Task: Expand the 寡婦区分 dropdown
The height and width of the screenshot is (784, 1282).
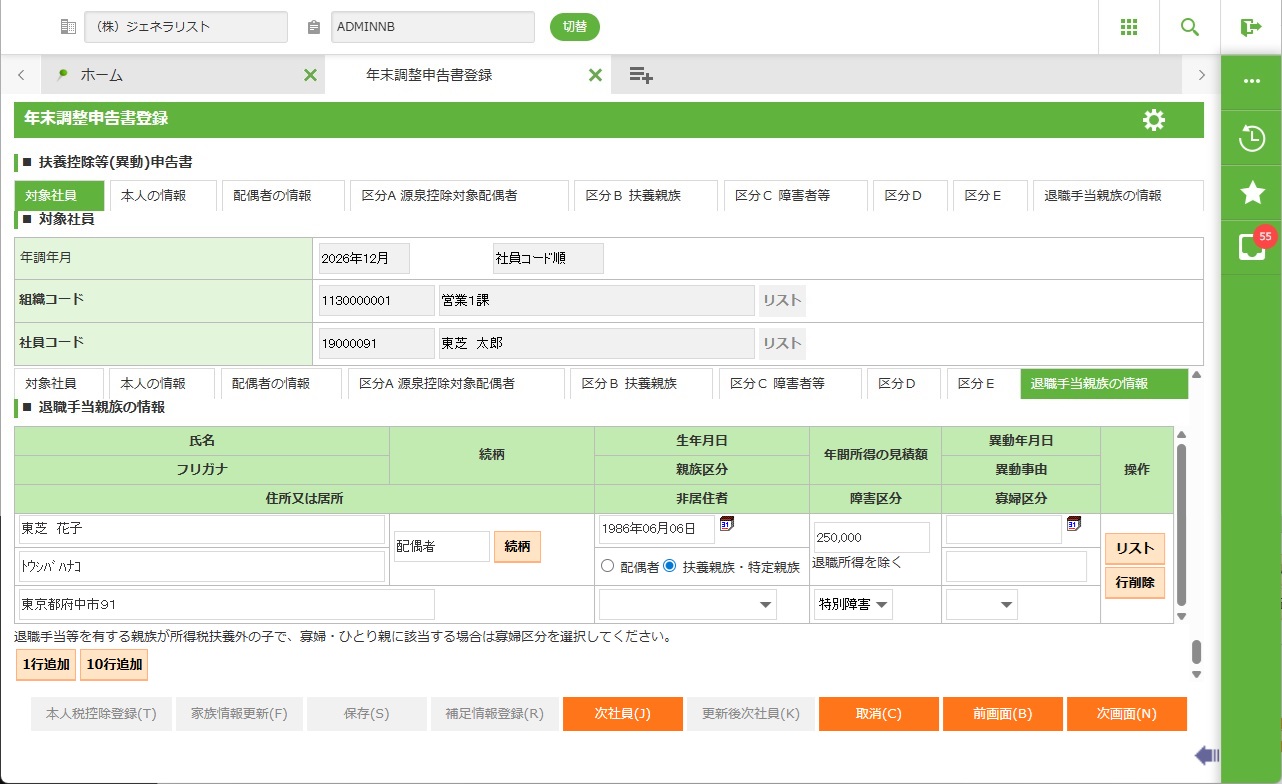Action: (981, 604)
